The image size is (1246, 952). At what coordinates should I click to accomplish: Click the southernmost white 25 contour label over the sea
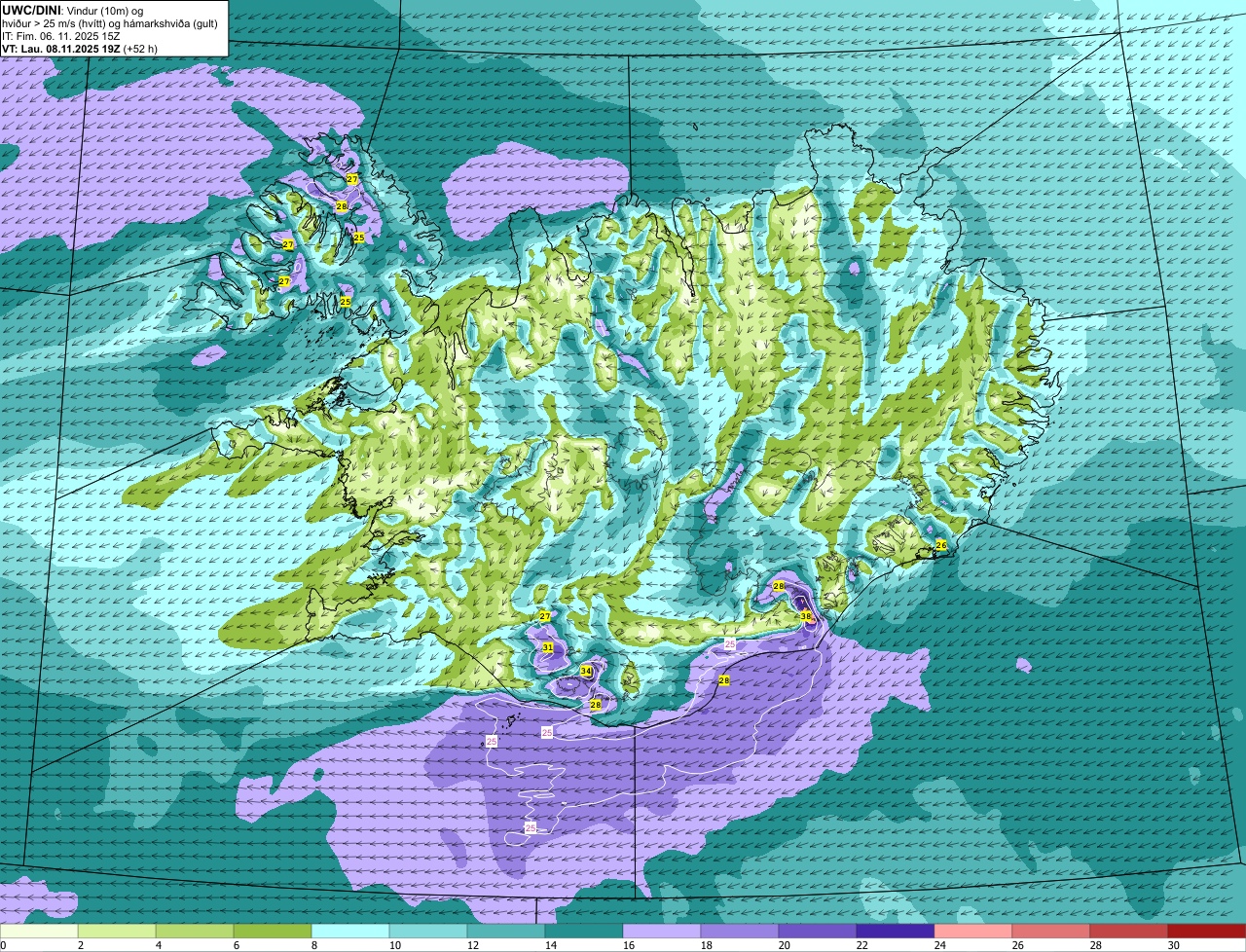(531, 827)
